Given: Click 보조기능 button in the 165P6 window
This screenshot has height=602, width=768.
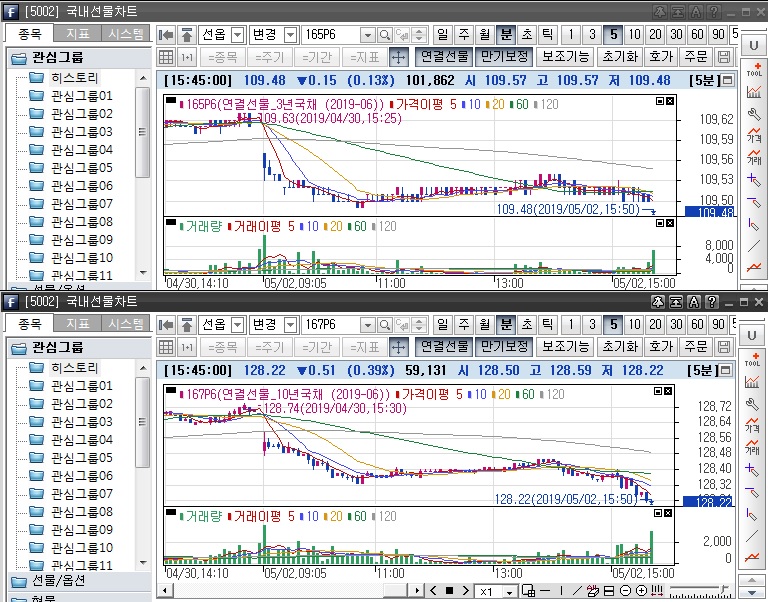Looking at the screenshot, I should 565,57.
